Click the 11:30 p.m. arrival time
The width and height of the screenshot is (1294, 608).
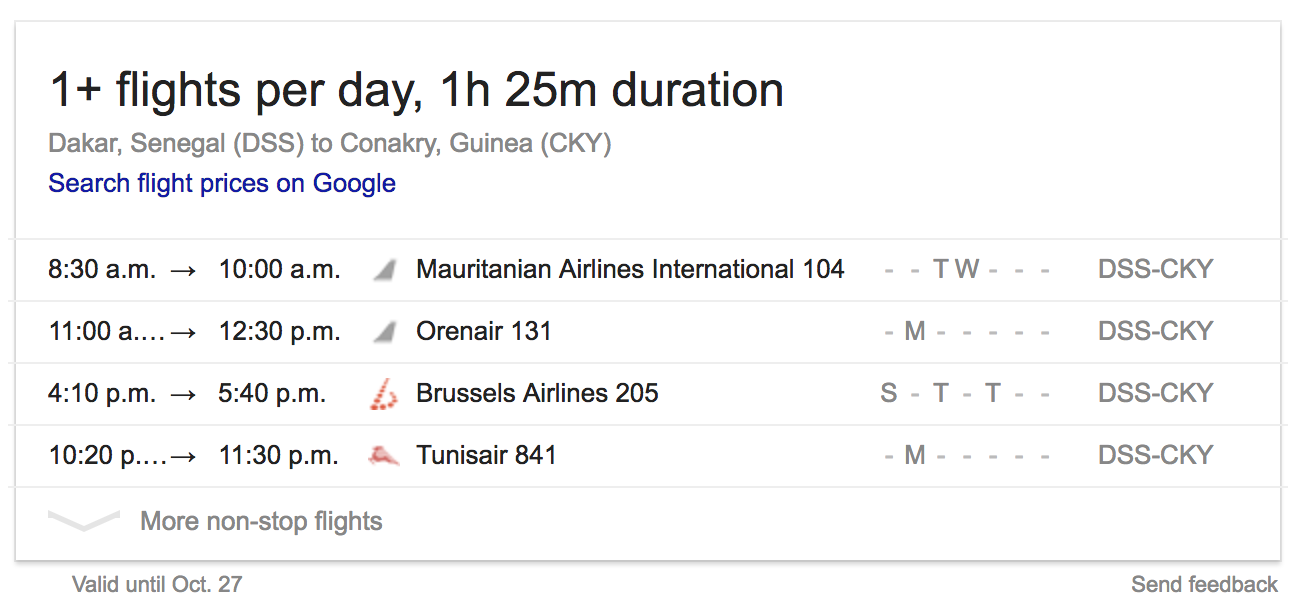click(x=280, y=456)
